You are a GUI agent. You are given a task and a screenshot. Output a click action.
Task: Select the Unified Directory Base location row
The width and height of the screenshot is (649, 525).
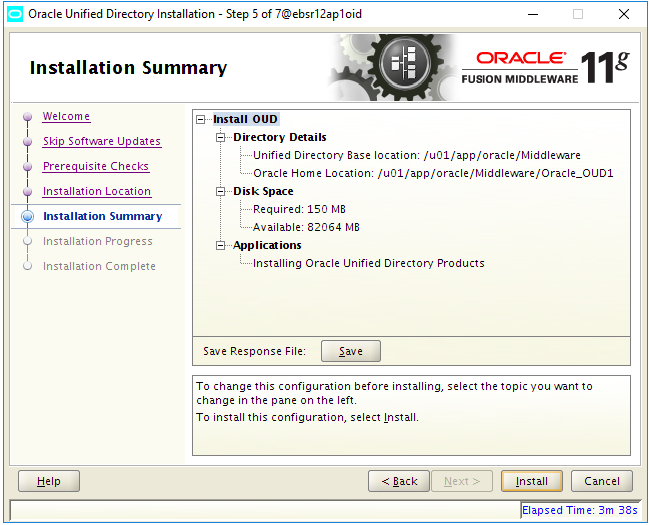[x=417, y=155]
